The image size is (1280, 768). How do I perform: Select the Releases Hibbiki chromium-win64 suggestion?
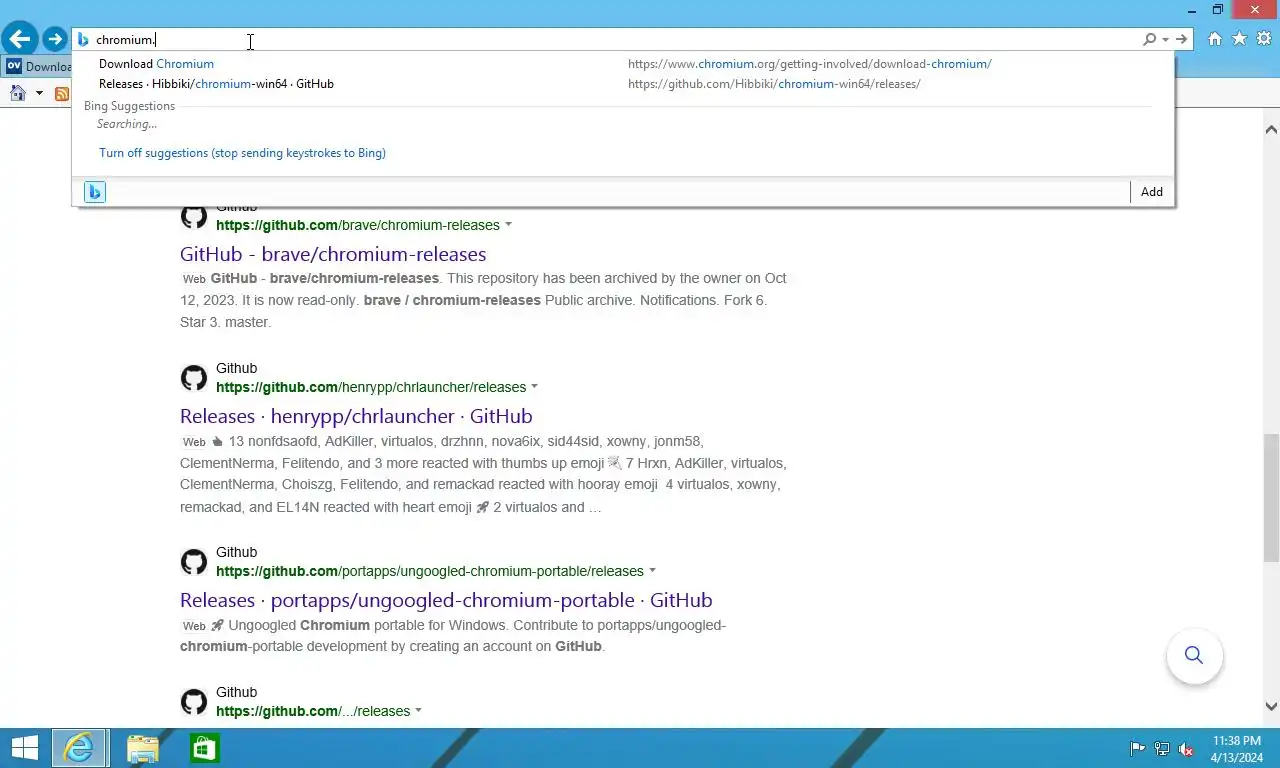[622, 84]
